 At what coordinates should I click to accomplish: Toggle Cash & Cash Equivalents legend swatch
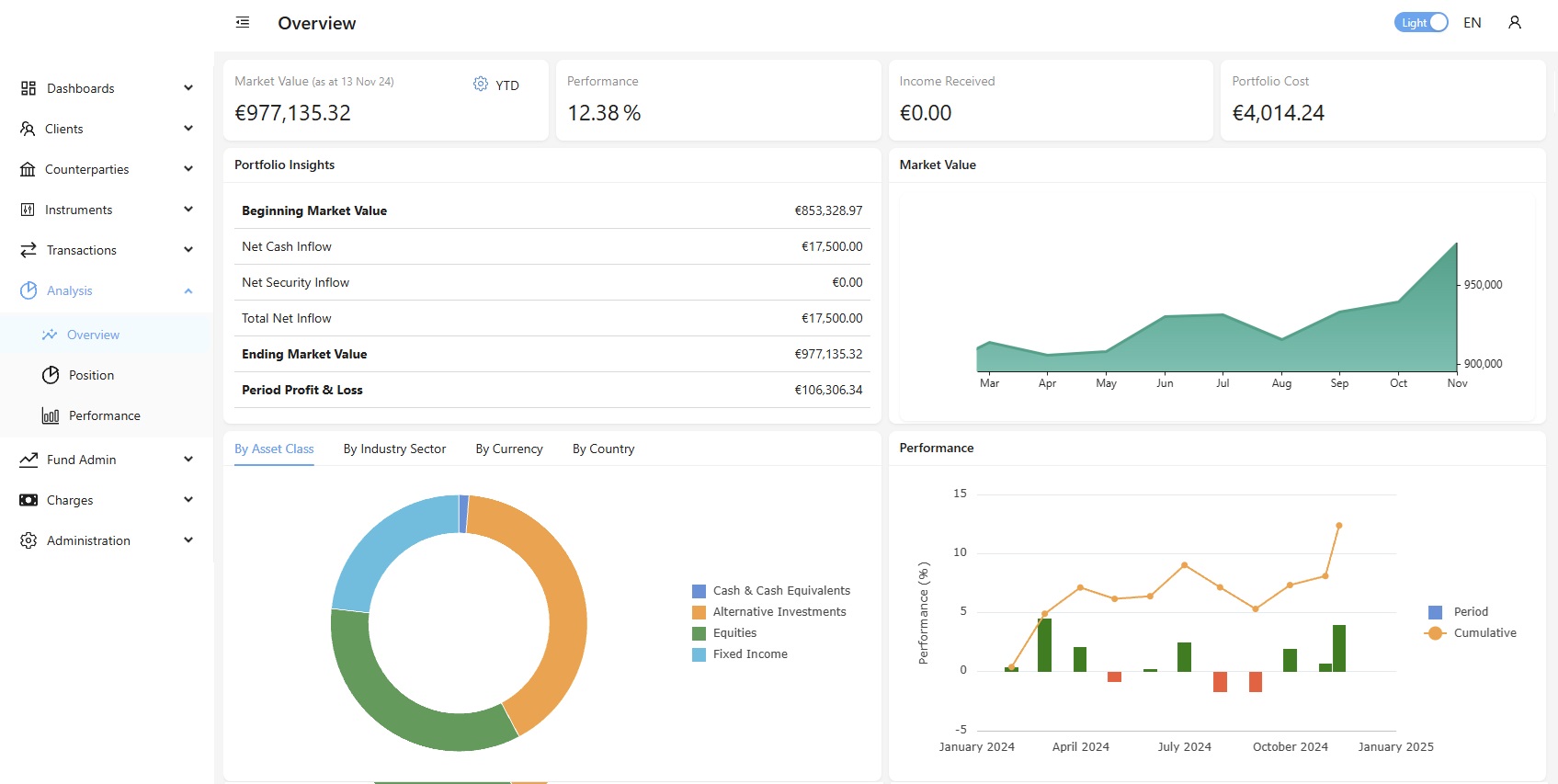[x=699, y=591]
